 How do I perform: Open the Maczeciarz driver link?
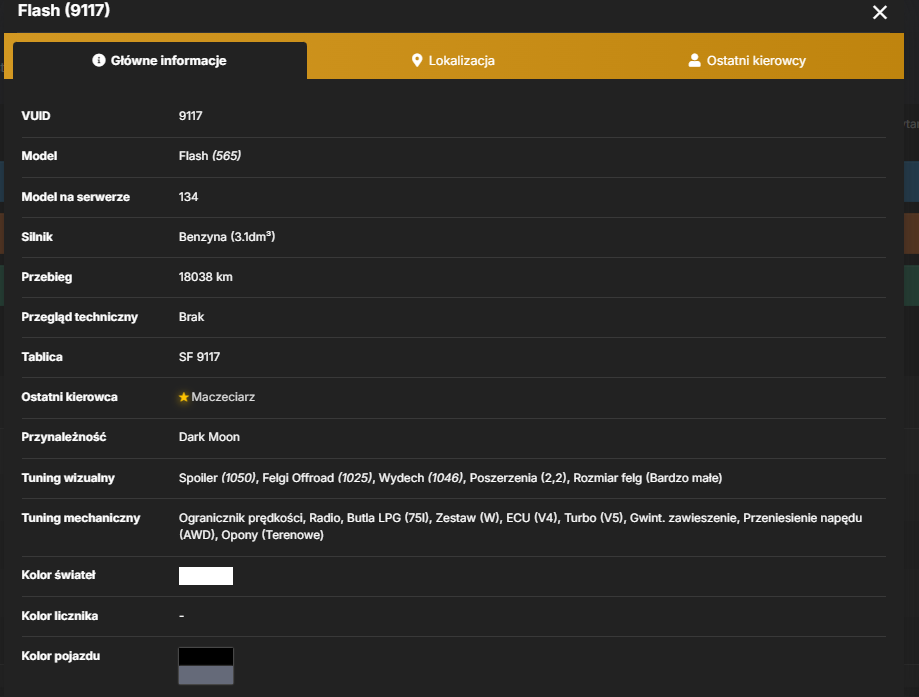point(223,397)
